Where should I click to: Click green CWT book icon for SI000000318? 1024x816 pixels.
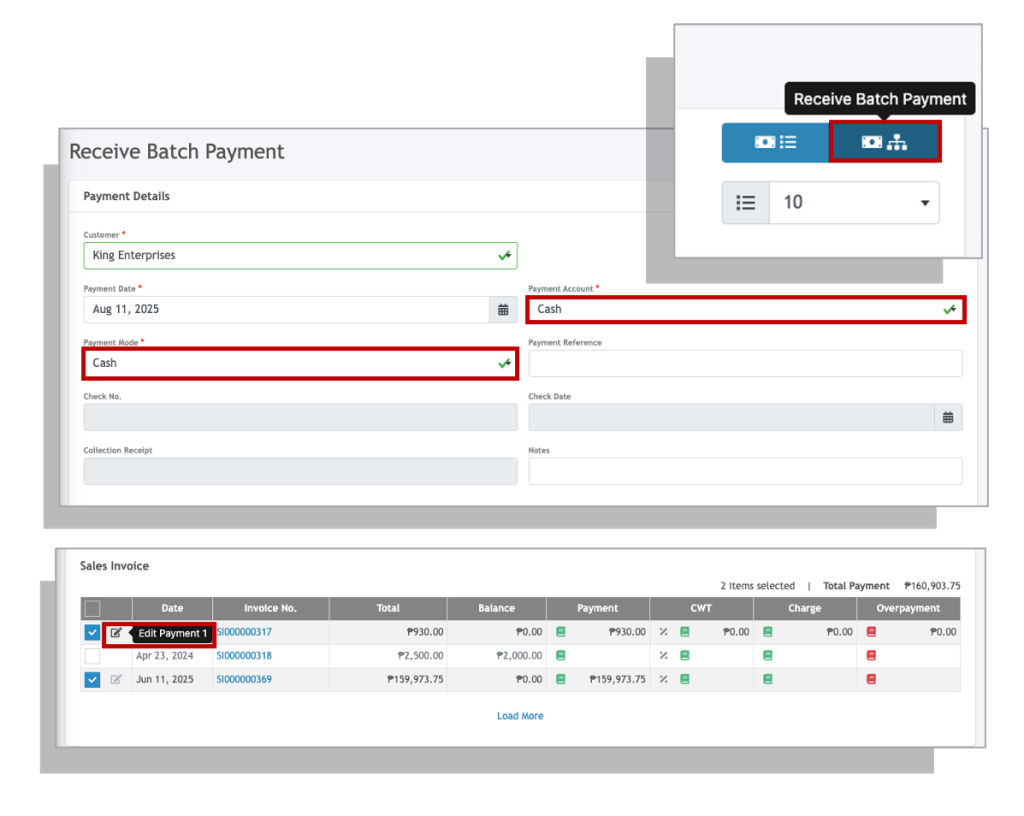[x=684, y=655]
